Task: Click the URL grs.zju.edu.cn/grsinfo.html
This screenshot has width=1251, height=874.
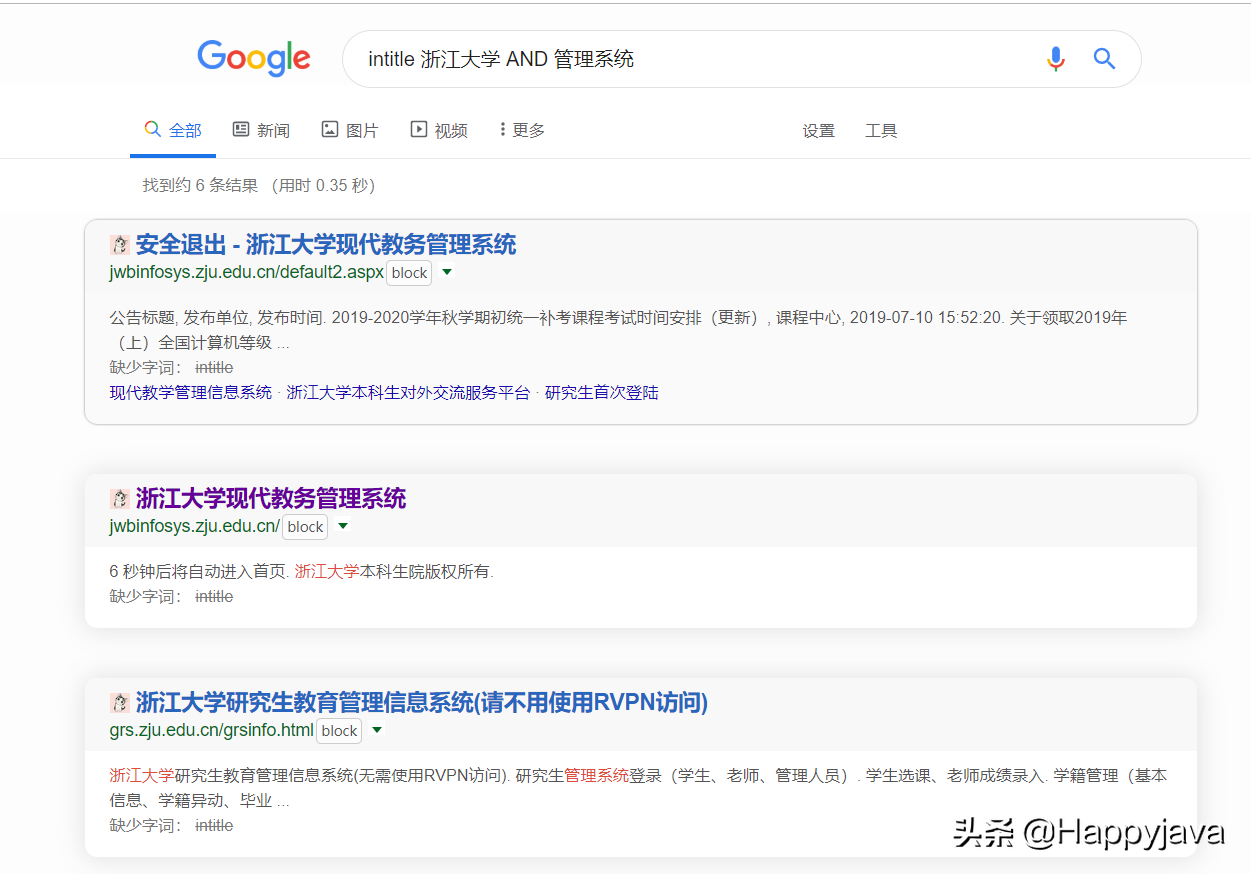Action: [212, 731]
